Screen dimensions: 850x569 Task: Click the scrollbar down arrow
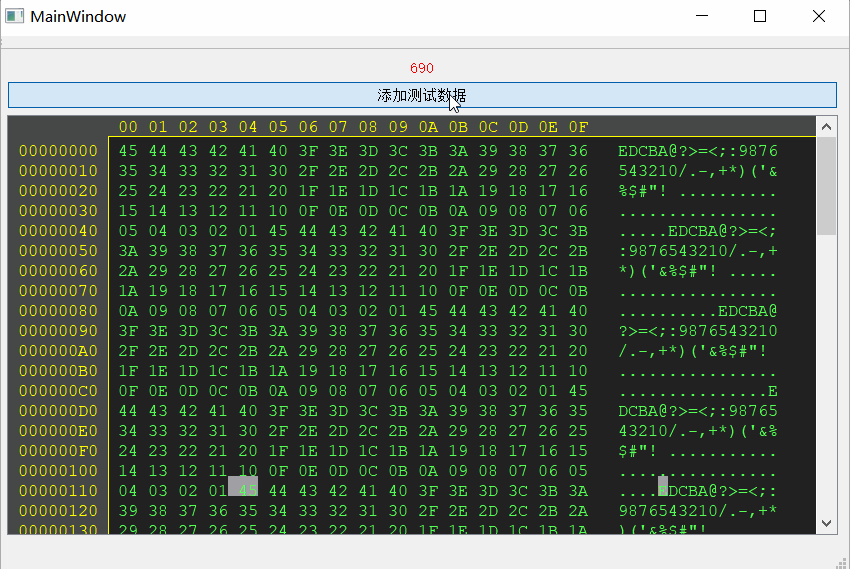[826, 523]
